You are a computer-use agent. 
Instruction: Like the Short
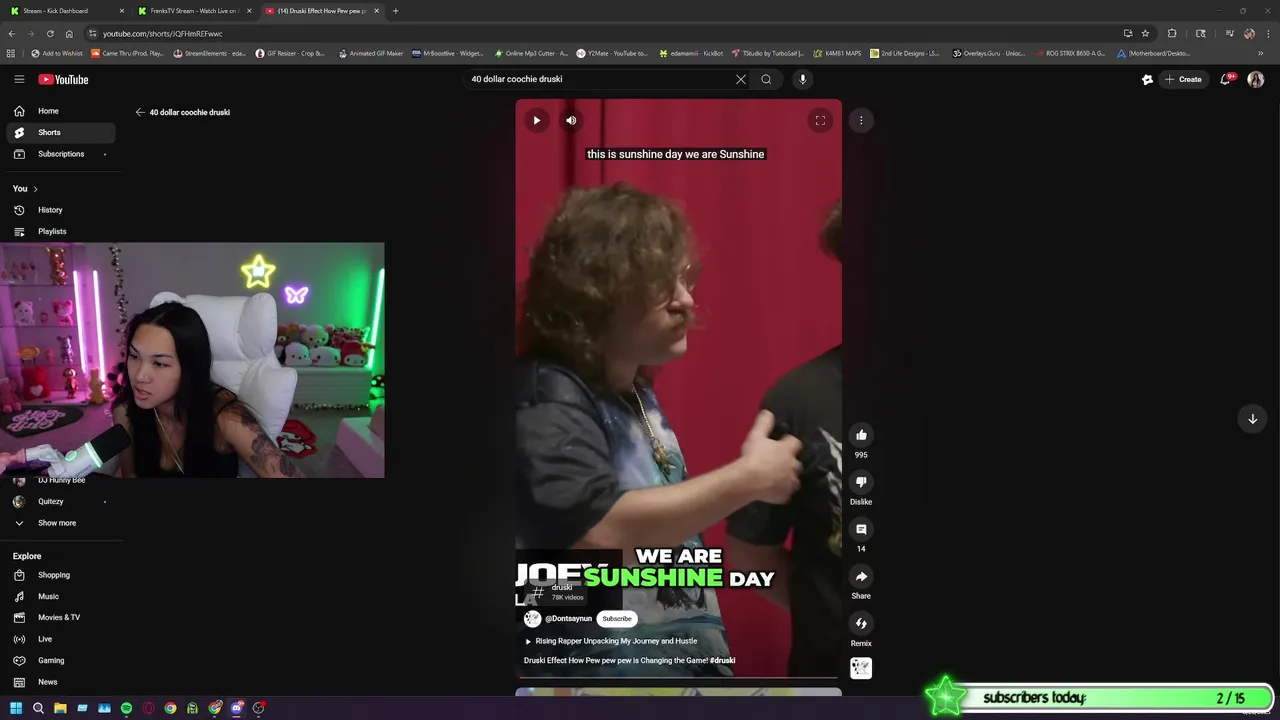(861, 435)
